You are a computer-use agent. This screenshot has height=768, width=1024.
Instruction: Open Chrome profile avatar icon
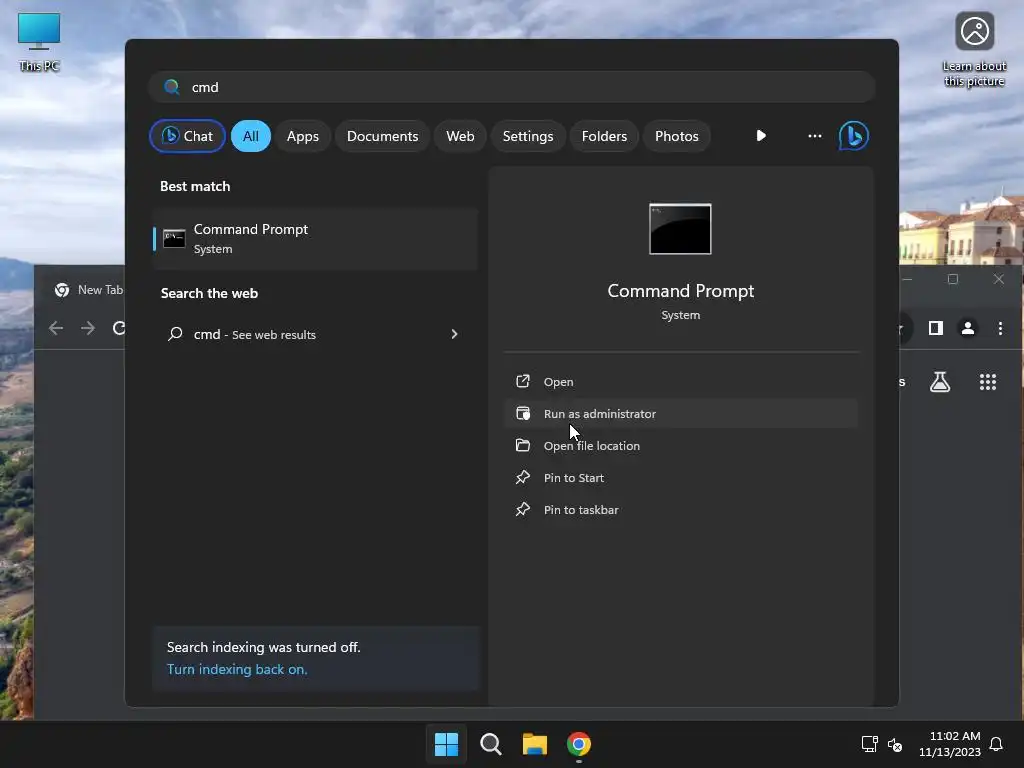tap(968, 328)
